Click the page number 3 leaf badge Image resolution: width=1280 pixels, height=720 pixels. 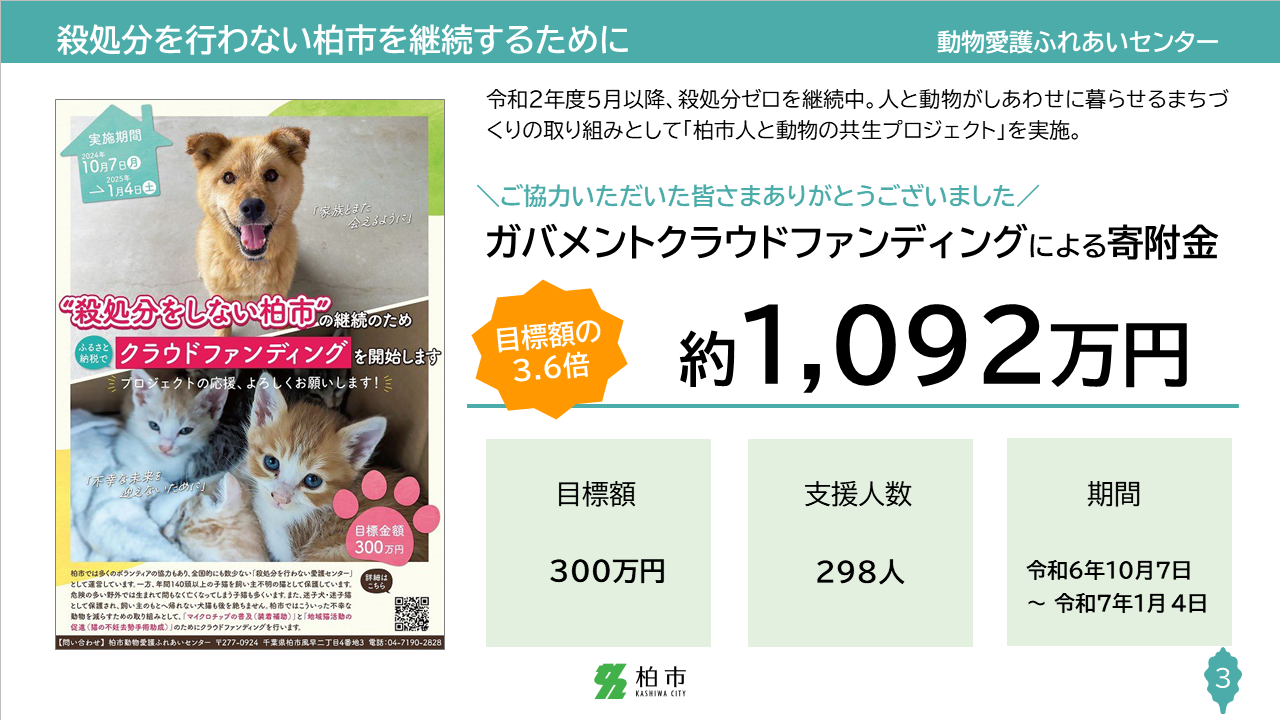tap(1222, 679)
